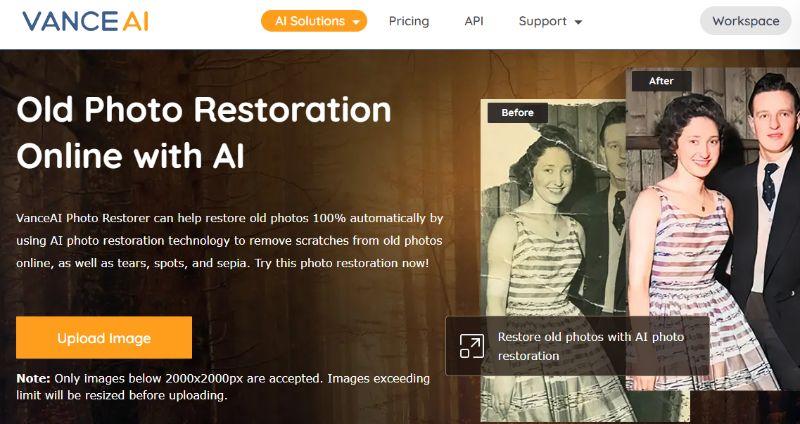Click the VanceAI logo

coord(85,21)
